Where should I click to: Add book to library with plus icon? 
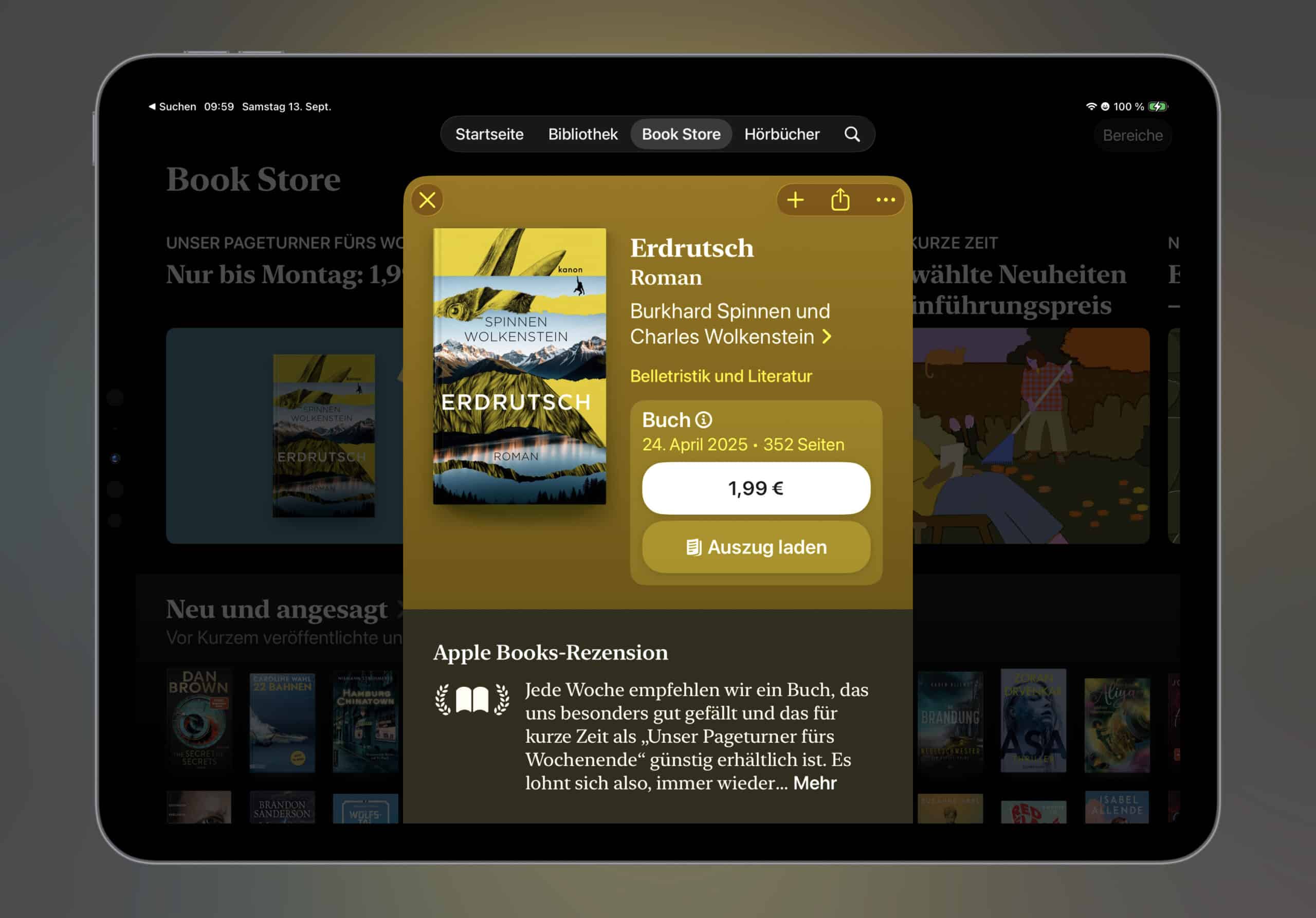point(795,200)
